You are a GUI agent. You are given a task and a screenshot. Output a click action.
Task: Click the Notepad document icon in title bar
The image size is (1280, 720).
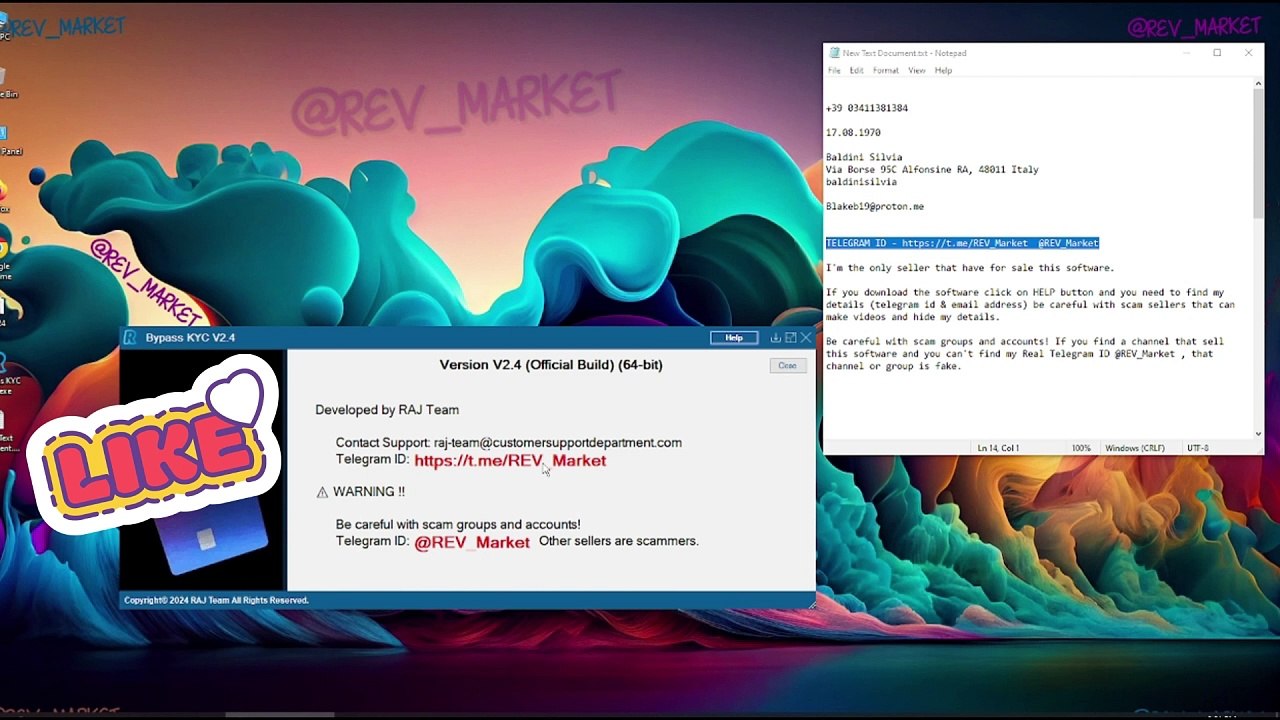(834, 53)
